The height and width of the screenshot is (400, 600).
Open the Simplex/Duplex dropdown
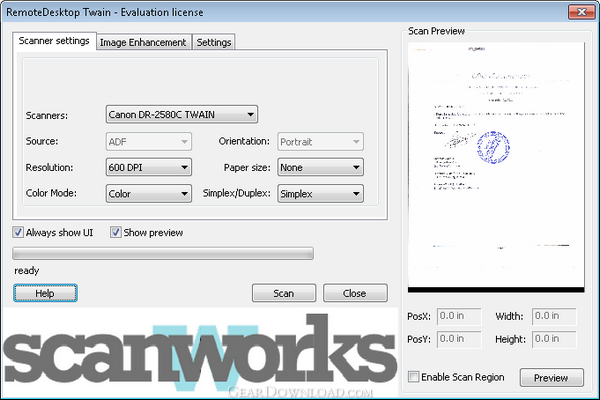click(320, 193)
